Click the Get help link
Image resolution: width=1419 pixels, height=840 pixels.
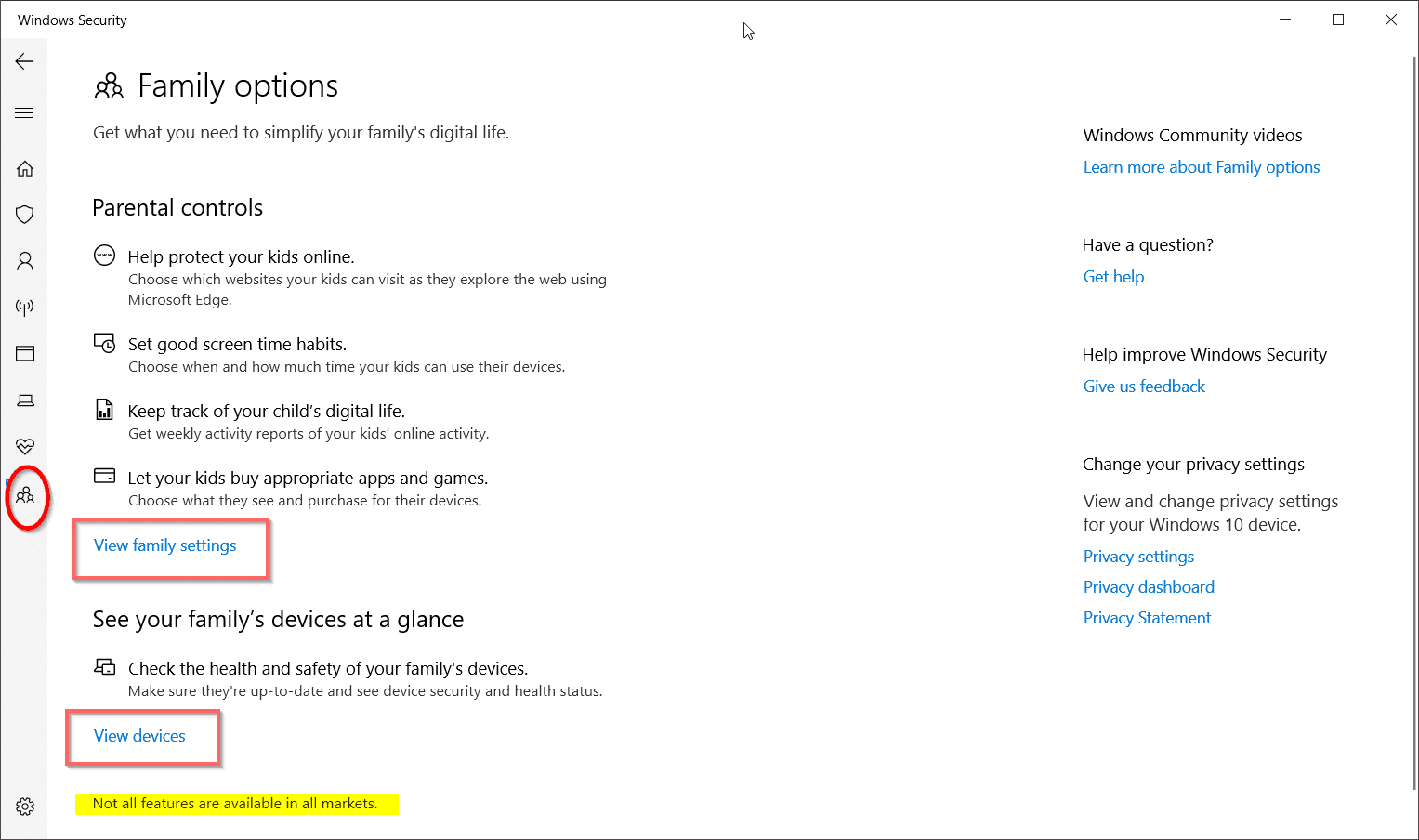pos(1113,277)
